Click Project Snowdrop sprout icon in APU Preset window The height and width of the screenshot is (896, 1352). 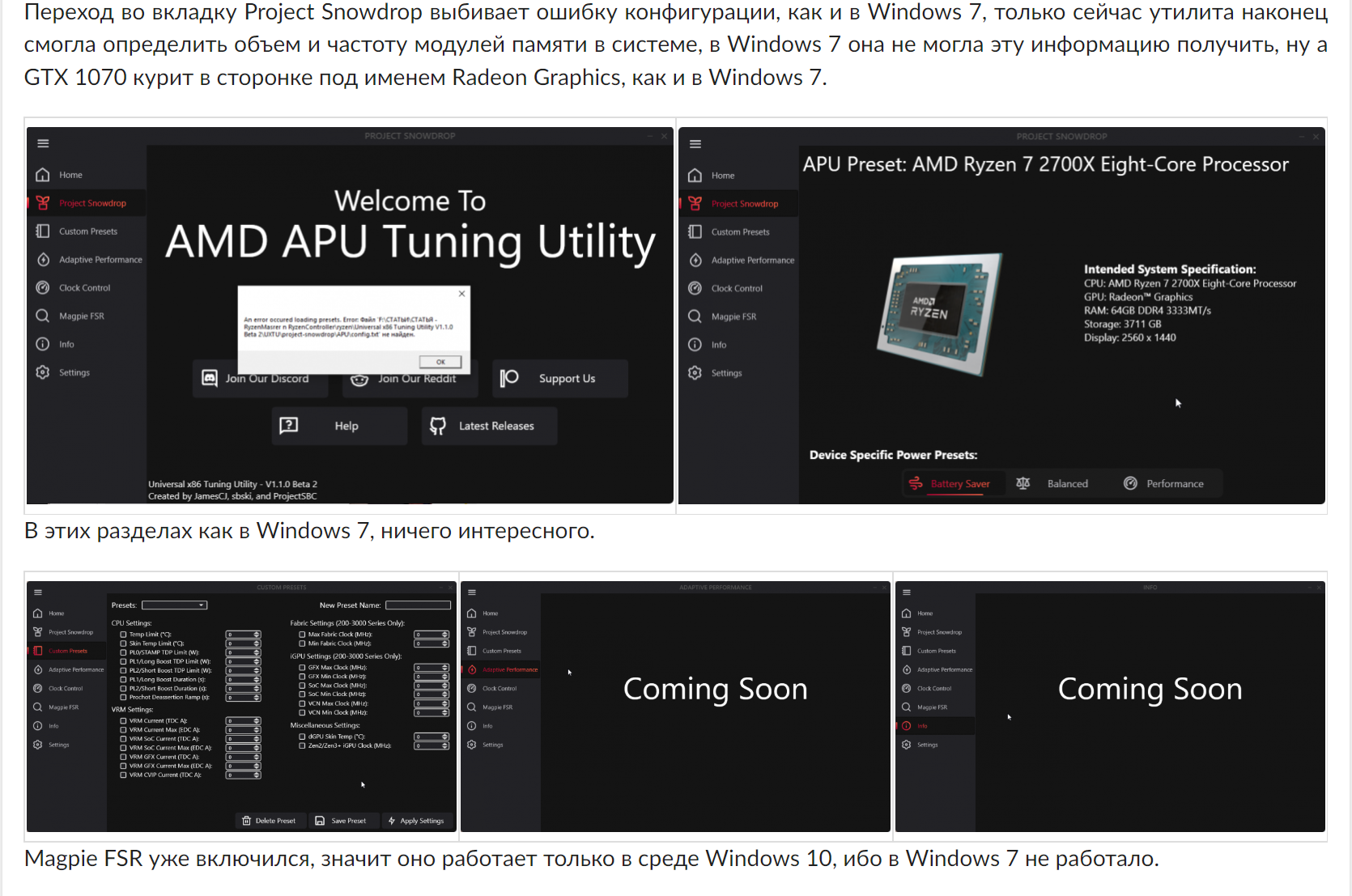(x=695, y=203)
